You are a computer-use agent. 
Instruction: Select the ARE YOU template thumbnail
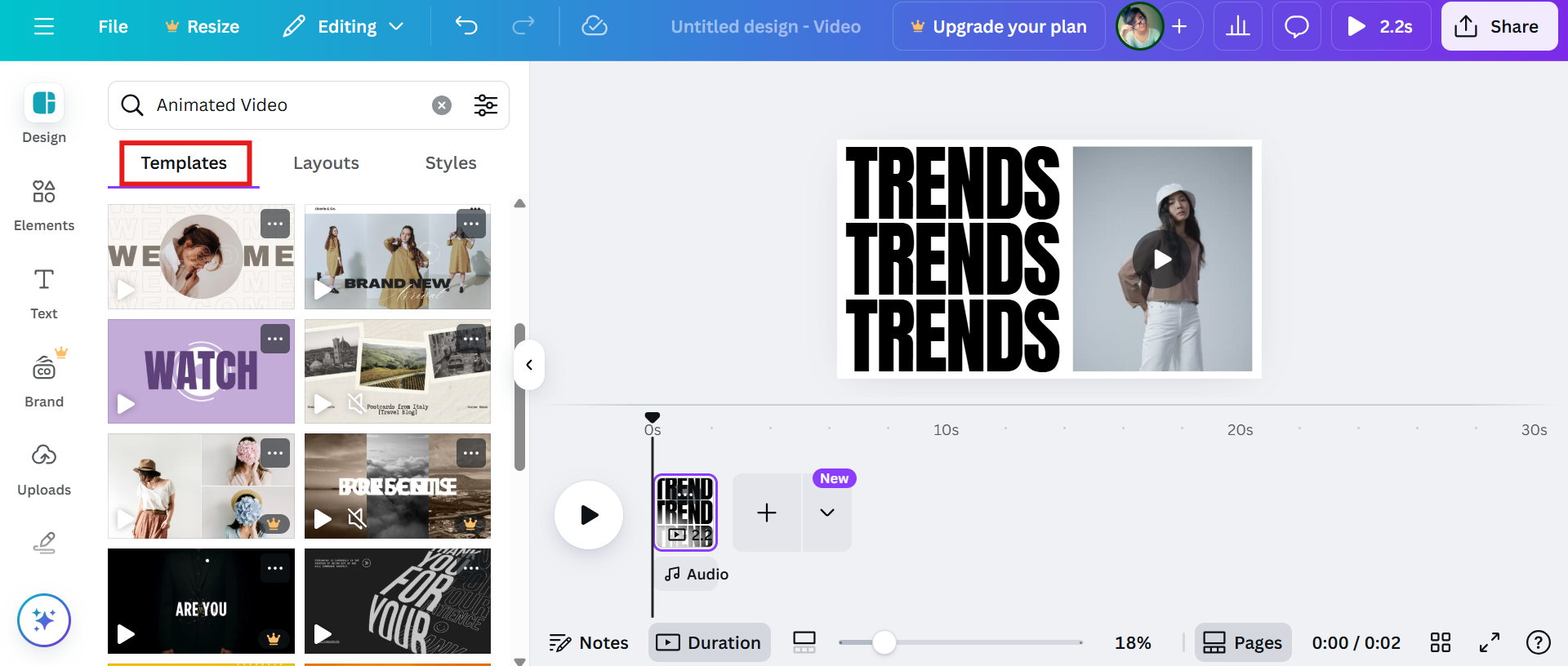(x=201, y=601)
